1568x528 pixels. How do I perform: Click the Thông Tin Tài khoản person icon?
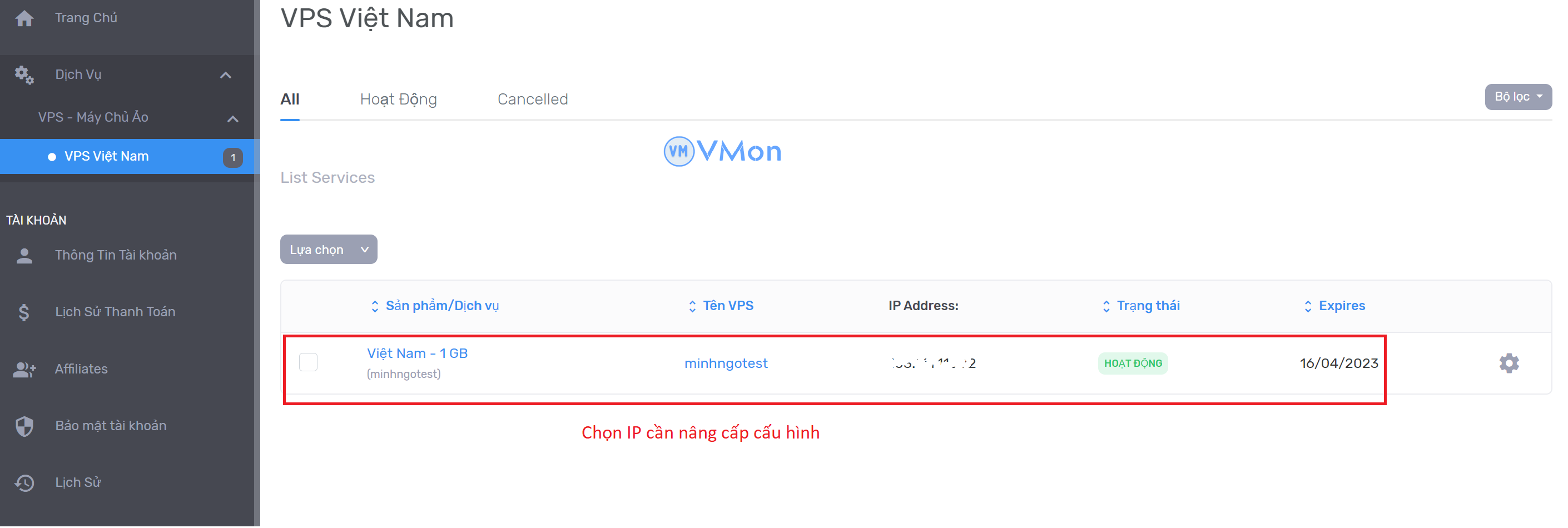click(24, 255)
